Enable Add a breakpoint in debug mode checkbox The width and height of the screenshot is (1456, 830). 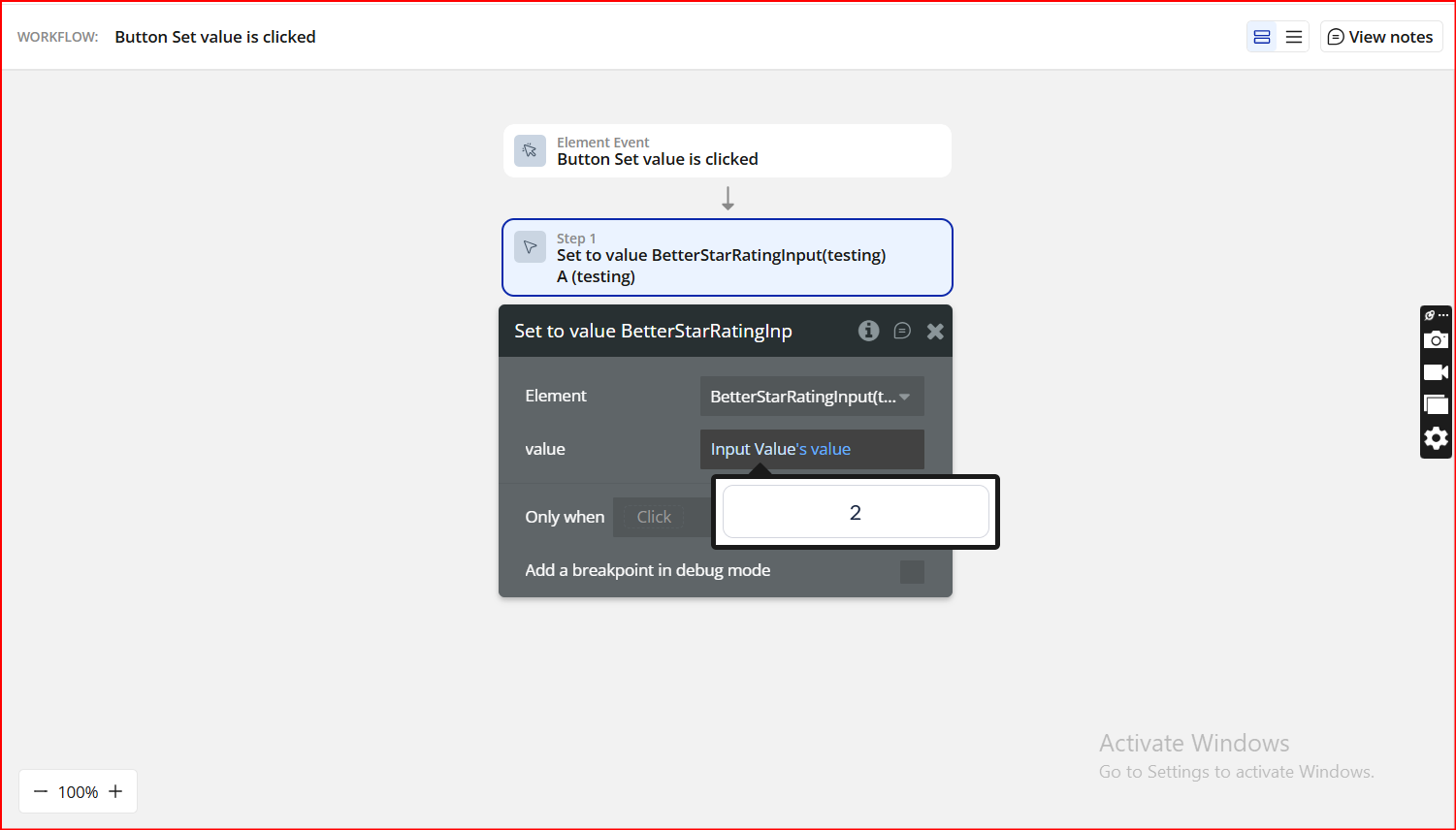pos(912,572)
